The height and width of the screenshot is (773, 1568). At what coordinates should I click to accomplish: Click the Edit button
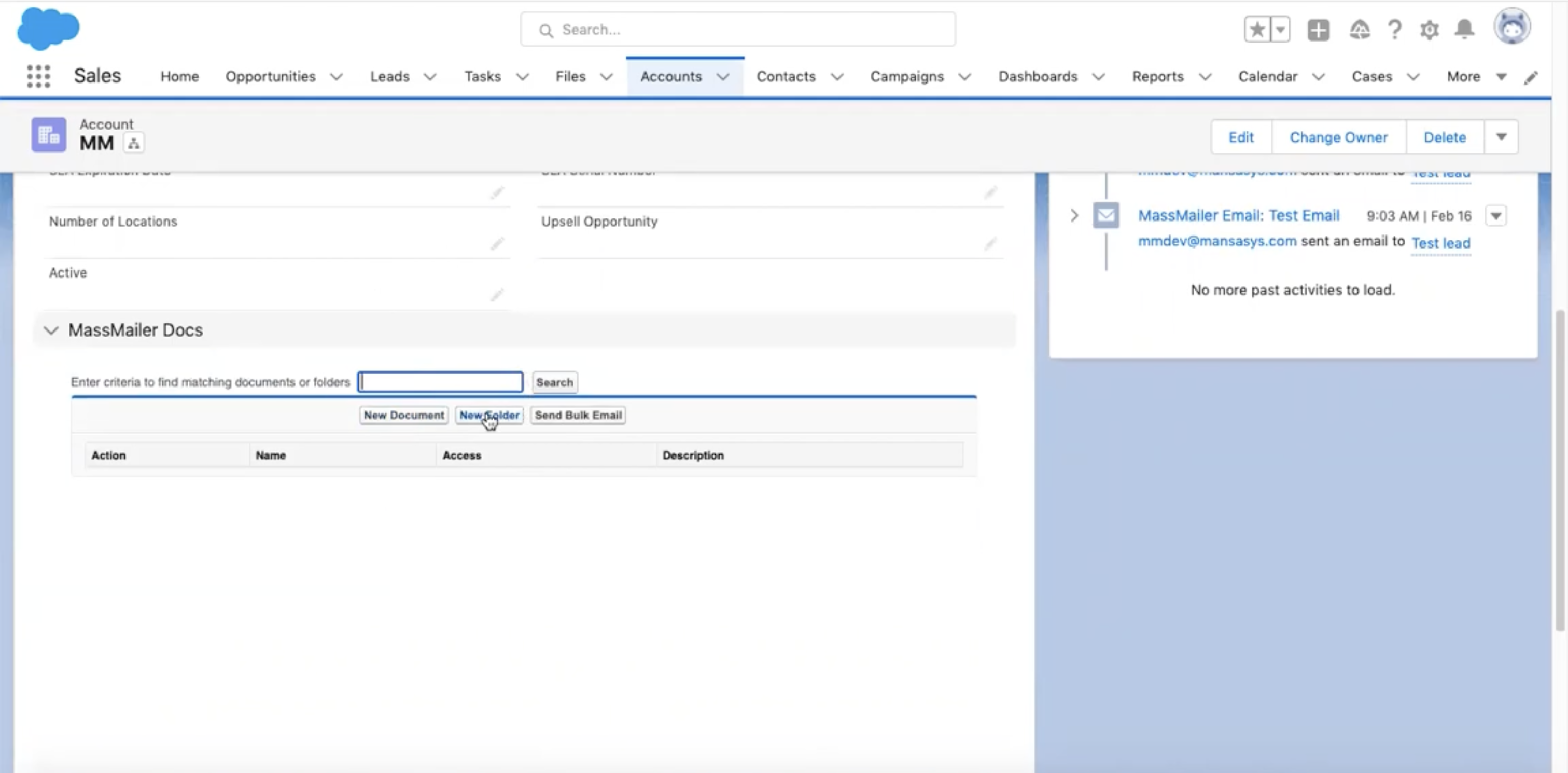tap(1241, 137)
